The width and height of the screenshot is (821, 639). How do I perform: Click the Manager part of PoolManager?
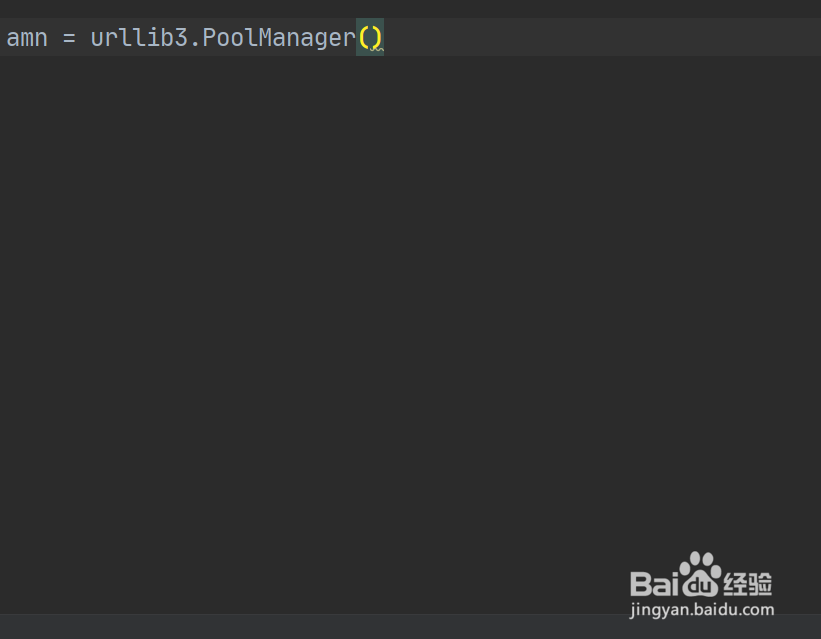[x=307, y=39]
